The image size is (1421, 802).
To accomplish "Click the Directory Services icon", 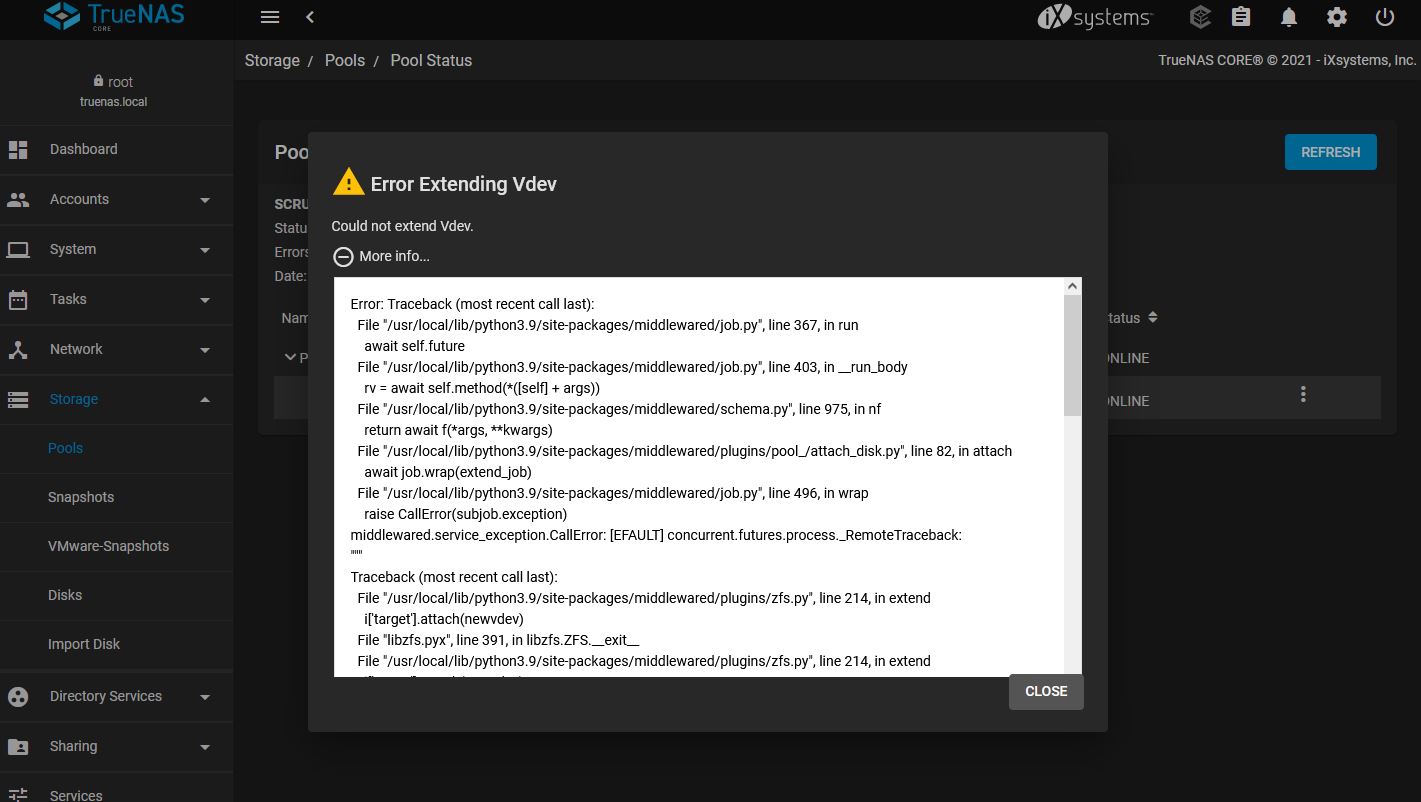I will tap(18, 696).
